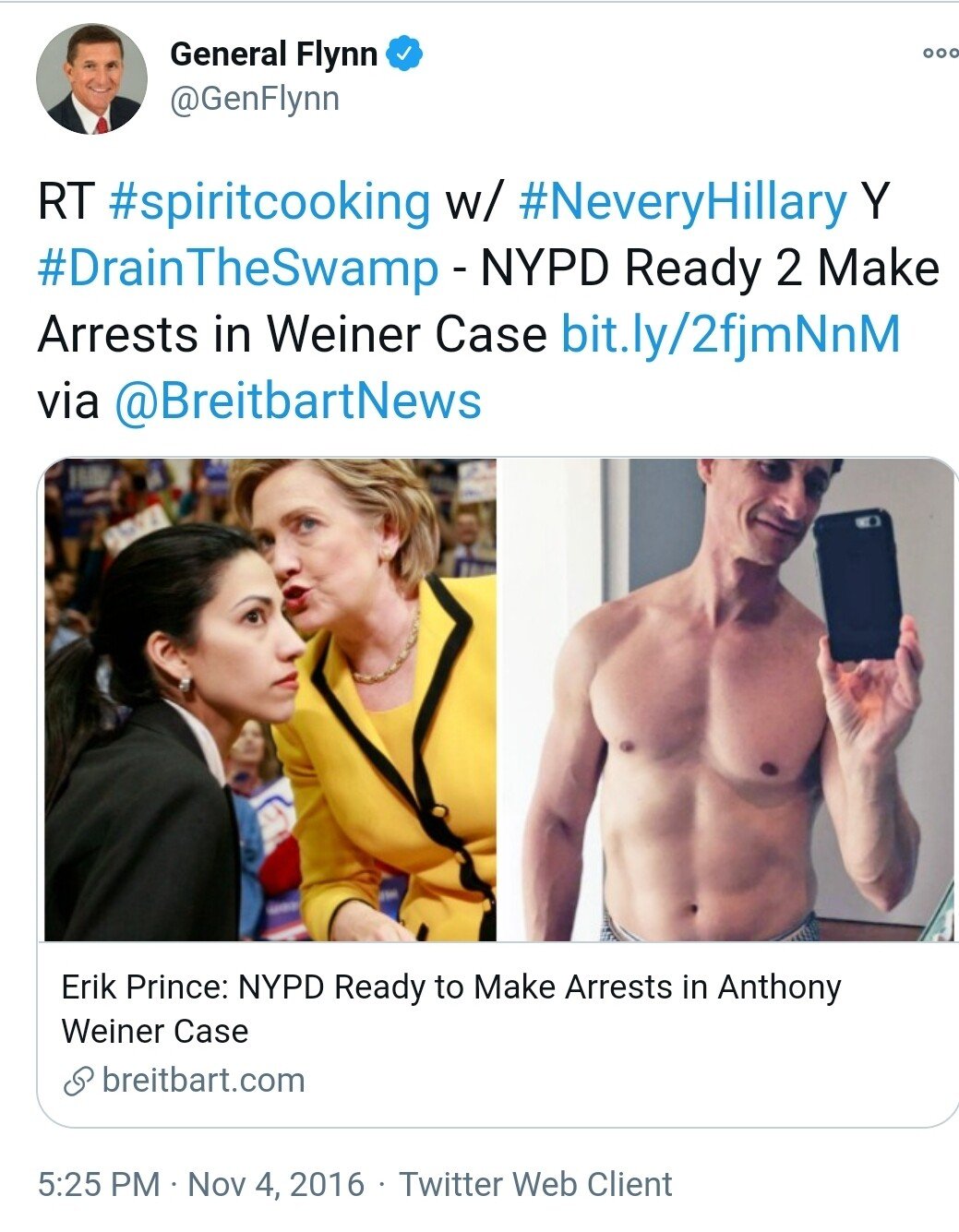Open the #DrainTheSwamp hashtag
Viewport: 959px width, 1232px height.
pyautogui.click(x=238, y=269)
